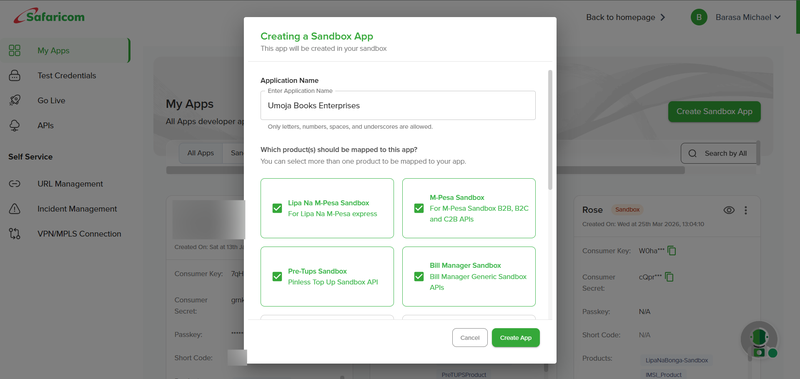
Task: Click the Create App button
Action: point(515,338)
